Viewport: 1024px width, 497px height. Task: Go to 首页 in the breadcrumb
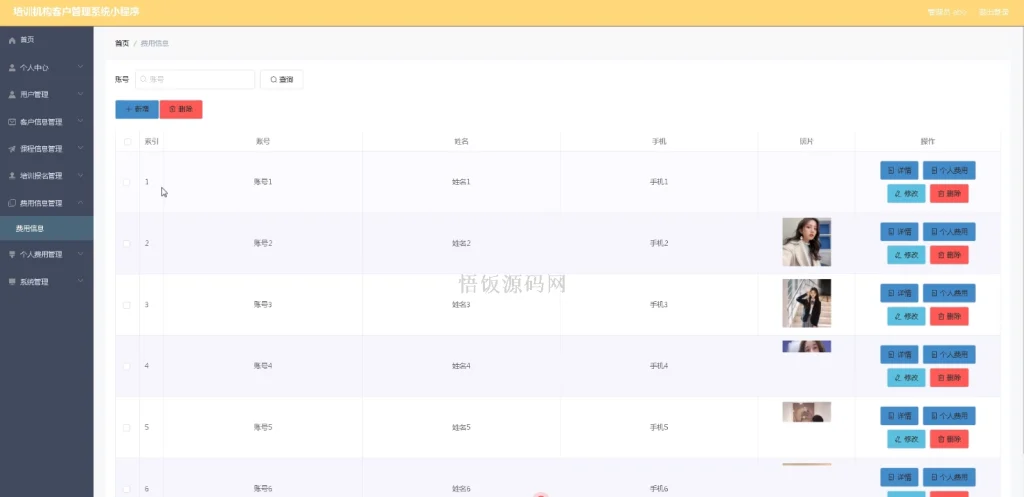122,44
